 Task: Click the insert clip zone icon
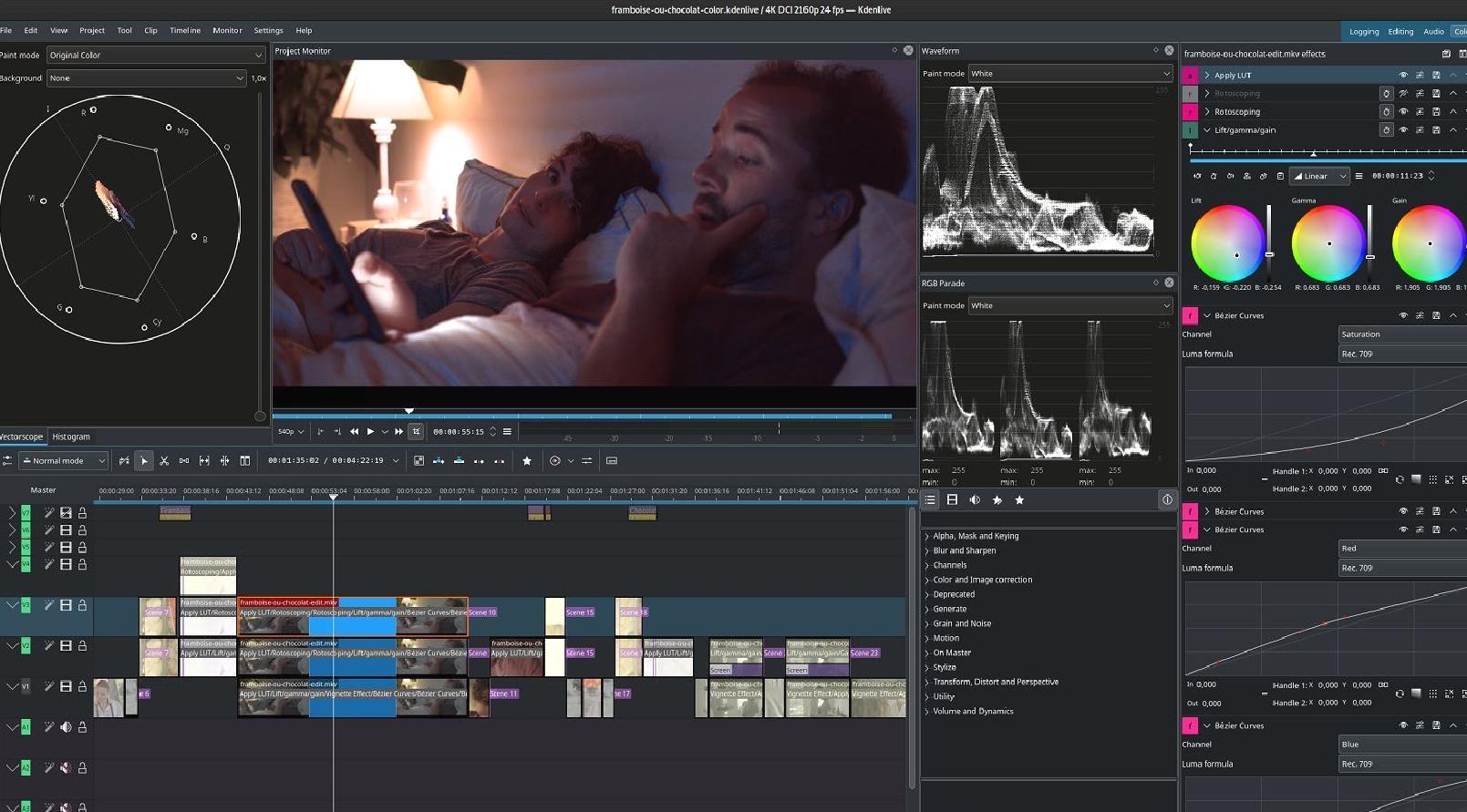pos(439,461)
